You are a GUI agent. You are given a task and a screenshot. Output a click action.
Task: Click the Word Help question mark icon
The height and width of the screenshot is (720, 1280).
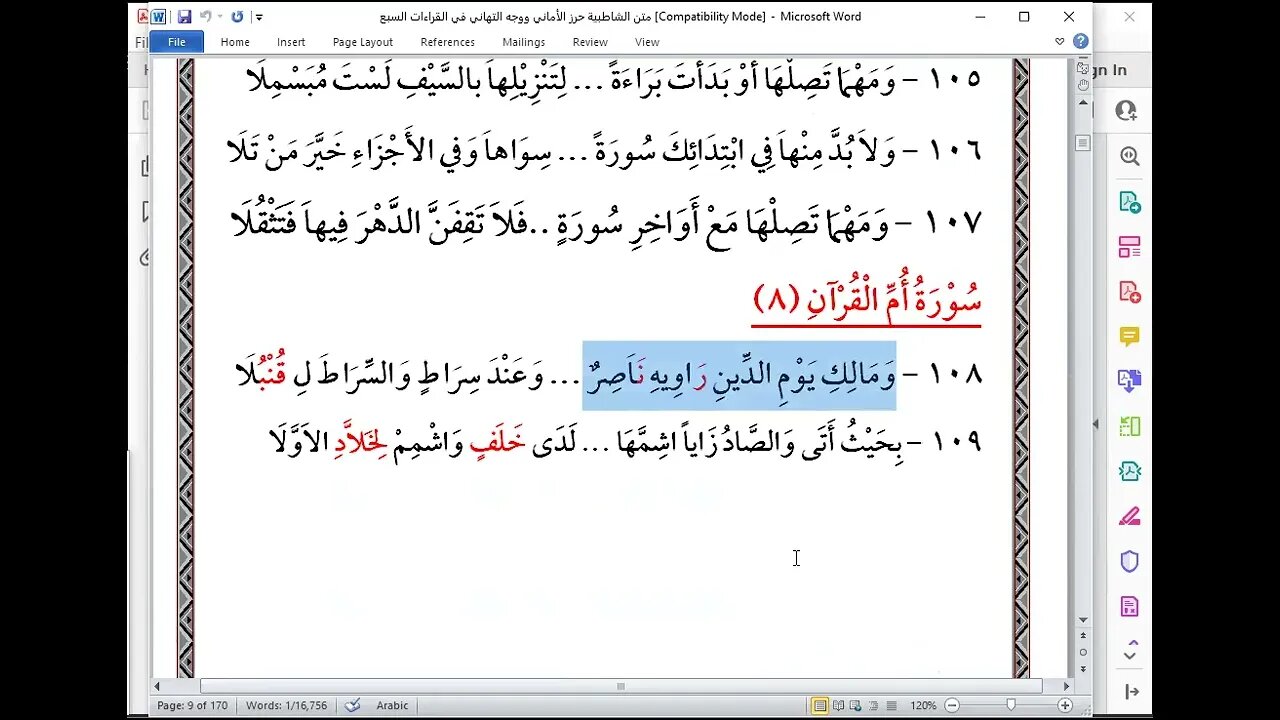(x=1080, y=42)
